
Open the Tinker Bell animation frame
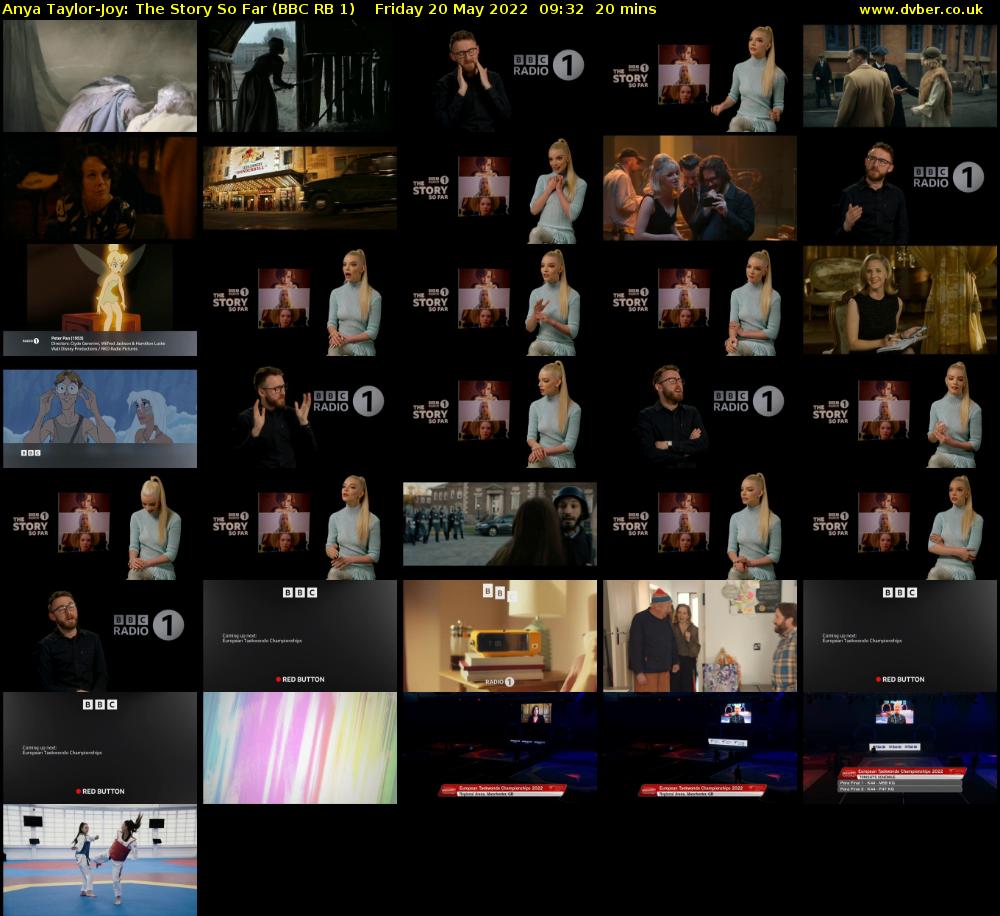(x=100, y=300)
